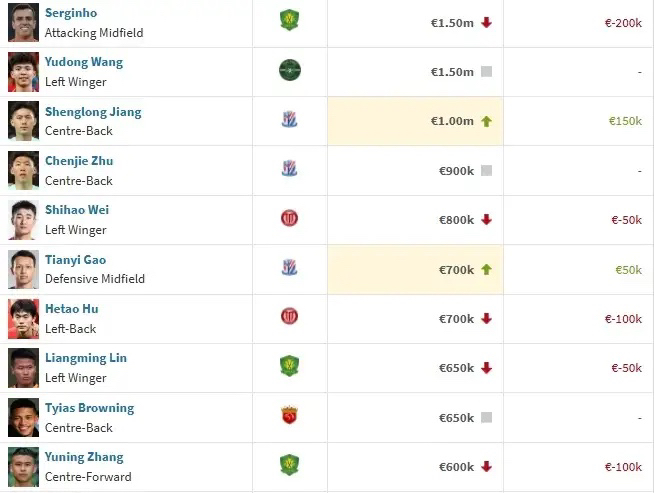Click Tyias Browning's portrait photo

tap(23, 416)
